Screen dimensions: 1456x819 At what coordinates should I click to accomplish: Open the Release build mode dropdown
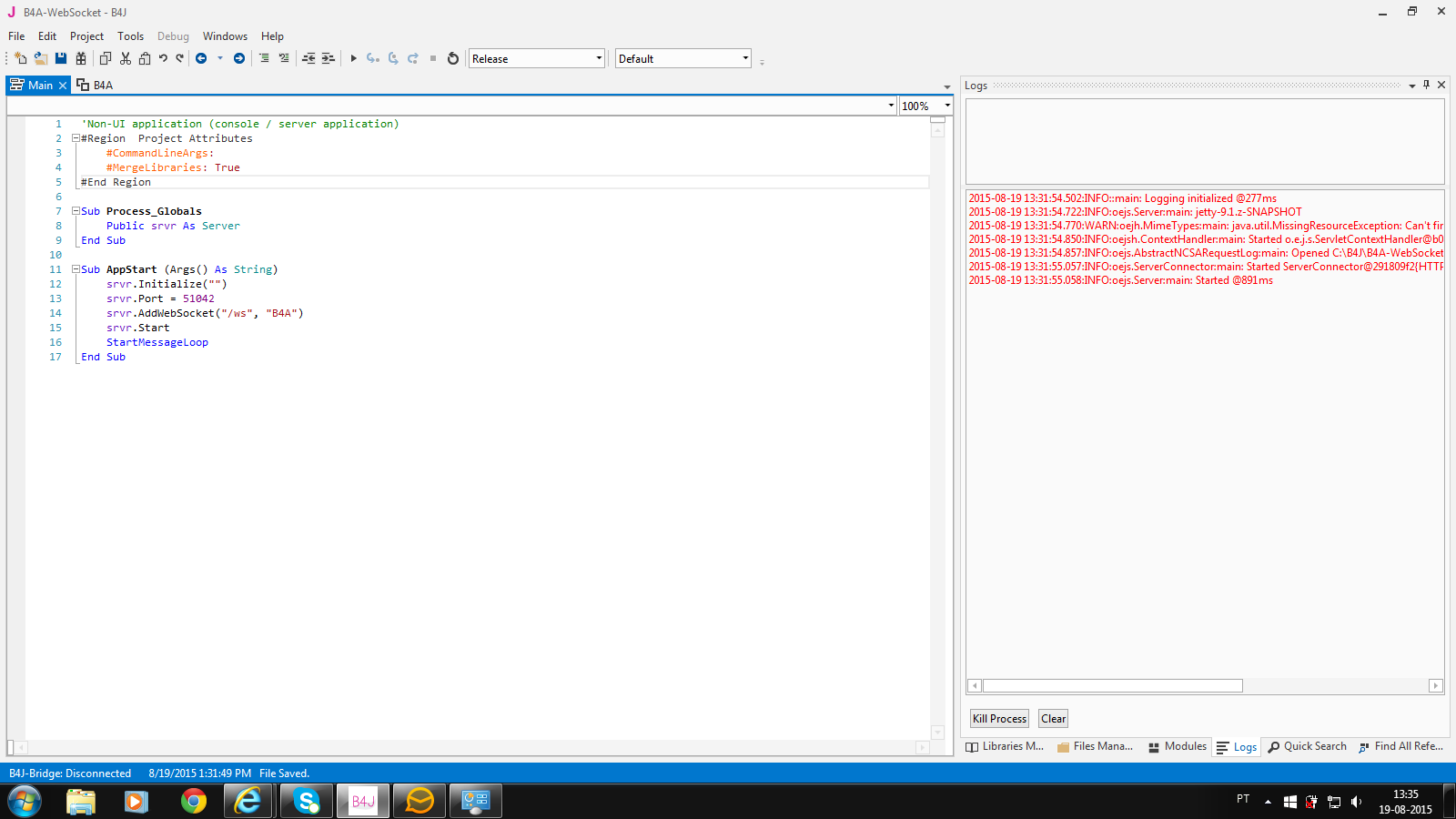click(x=537, y=58)
